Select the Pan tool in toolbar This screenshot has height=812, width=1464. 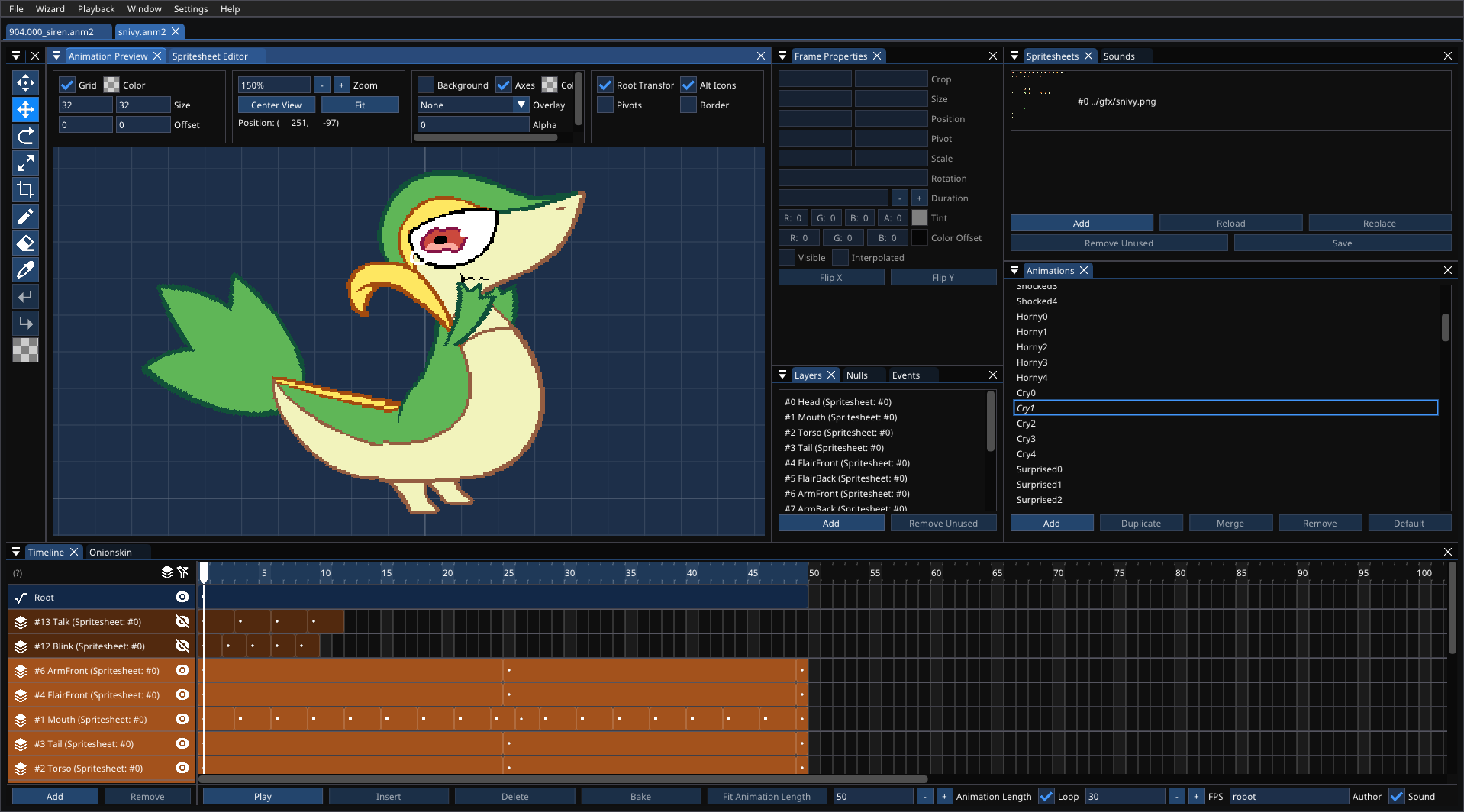pos(25,83)
